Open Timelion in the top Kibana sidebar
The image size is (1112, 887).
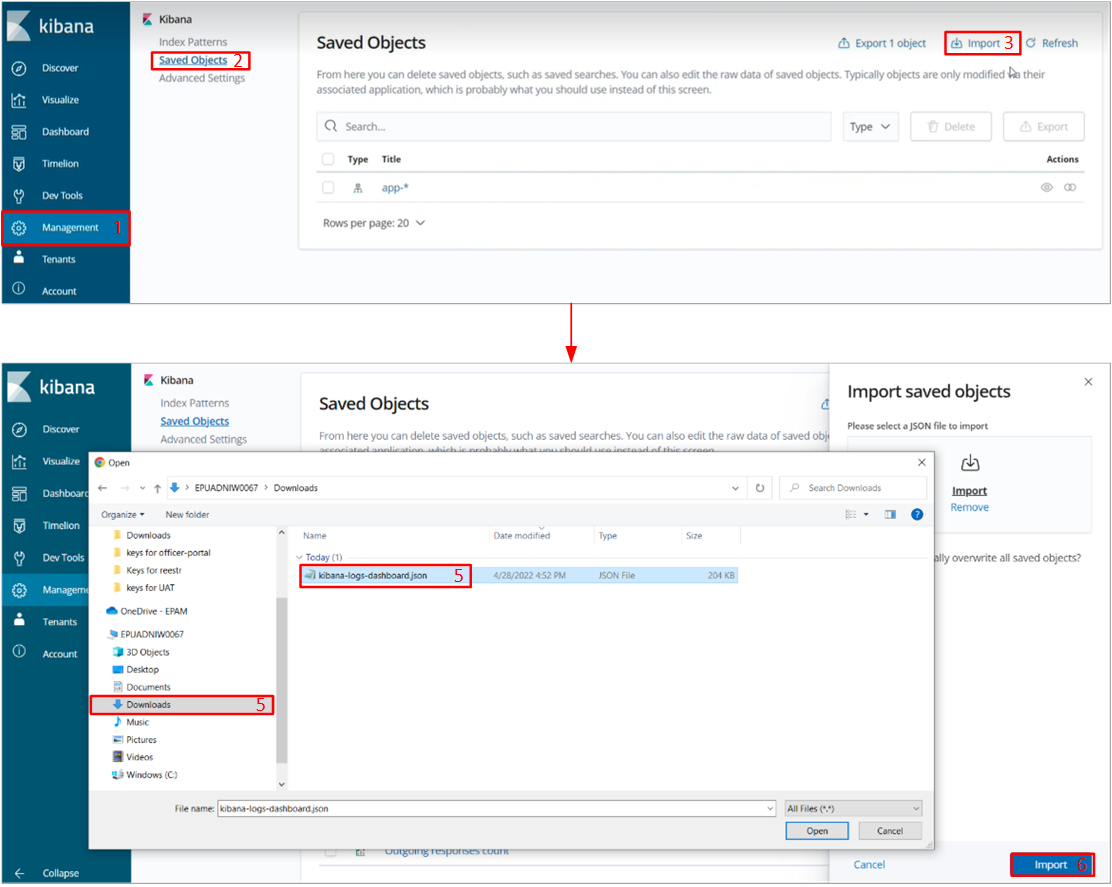pos(60,164)
